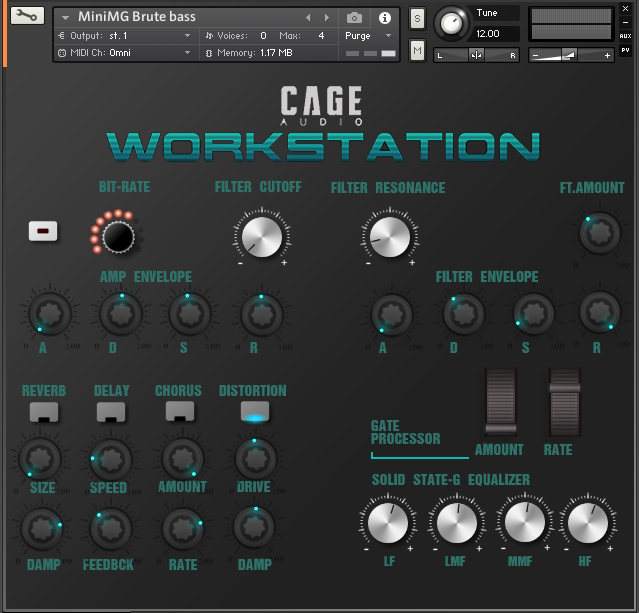Open the Output st. 1 dropdown

click(x=127, y=36)
